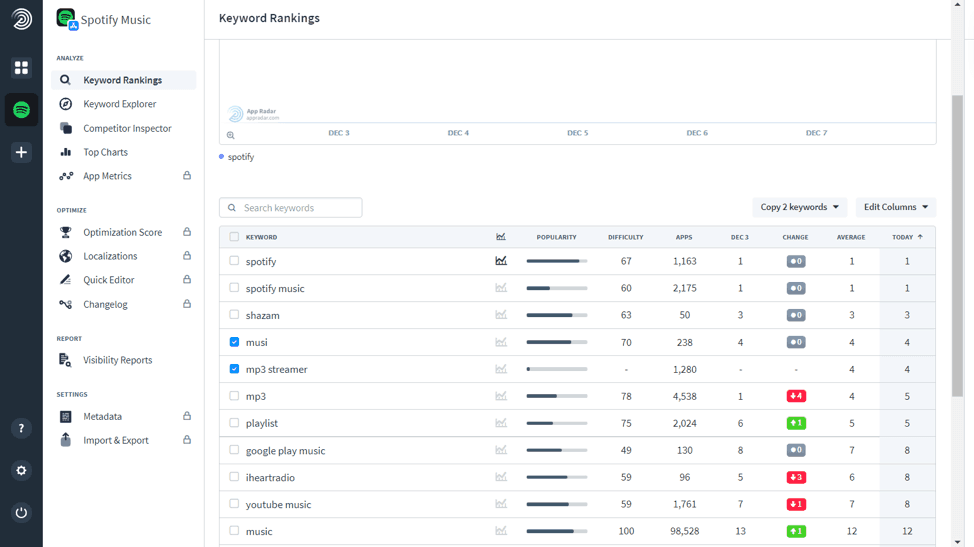Click the google play music keyword
This screenshot has height=547, width=974.
[x=285, y=451]
